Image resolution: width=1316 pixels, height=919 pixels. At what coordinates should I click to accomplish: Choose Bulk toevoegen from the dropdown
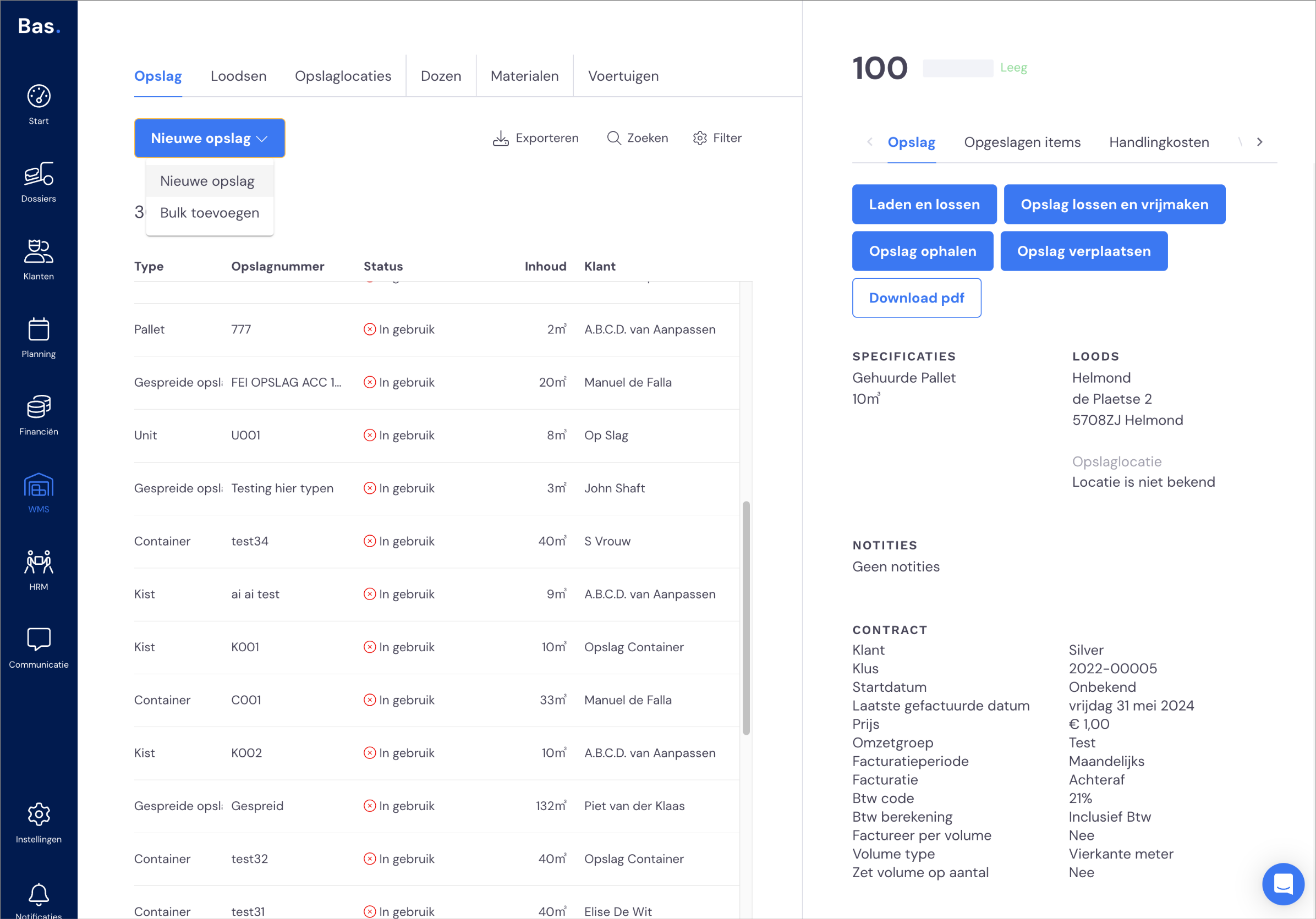pos(209,212)
